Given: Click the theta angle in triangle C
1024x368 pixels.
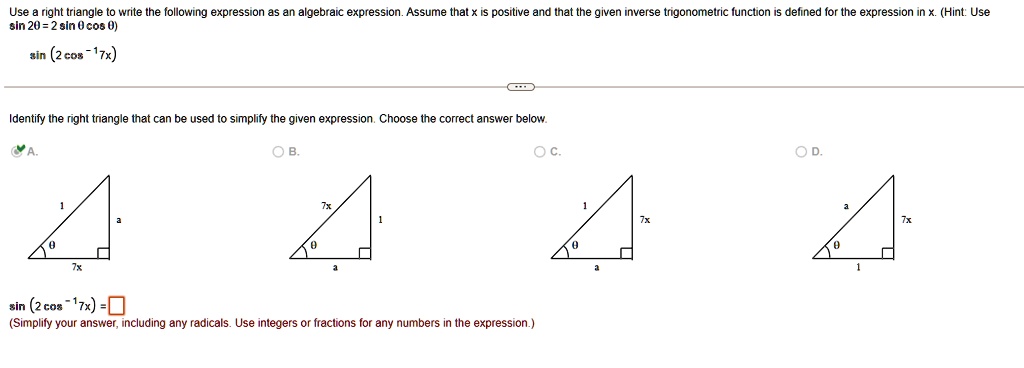Looking at the screenshot, I should tap(575, 247).
